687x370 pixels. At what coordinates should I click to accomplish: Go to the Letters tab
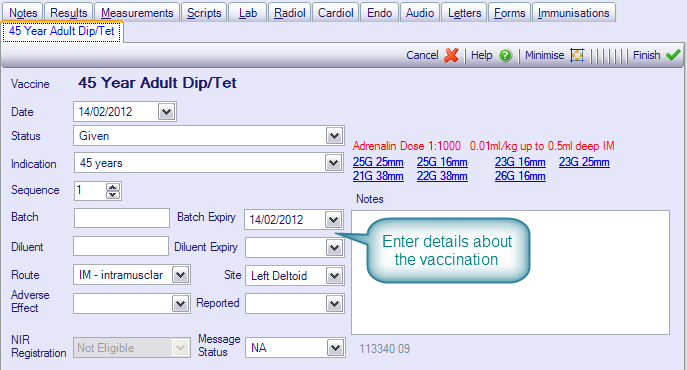coord(464,13)
